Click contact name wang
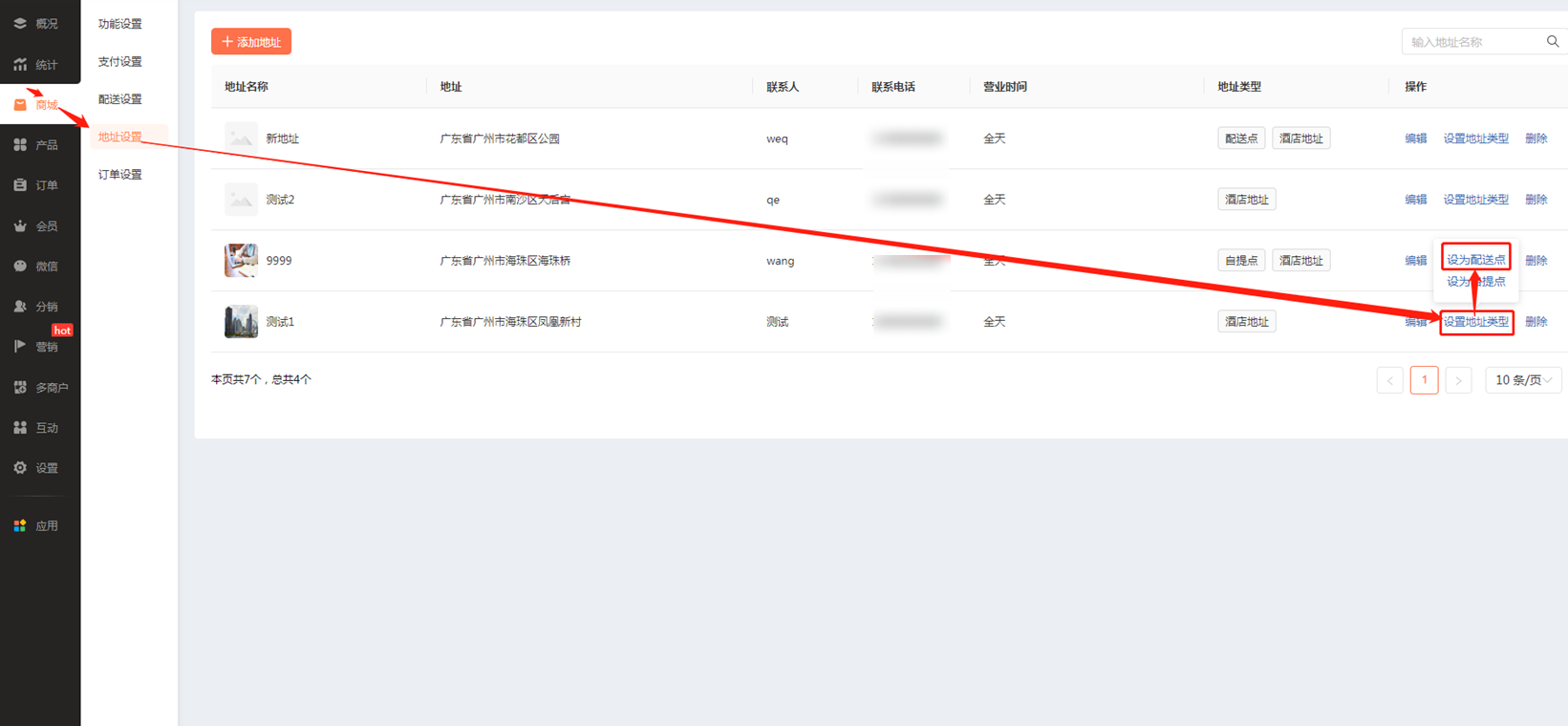 (780, 261)
